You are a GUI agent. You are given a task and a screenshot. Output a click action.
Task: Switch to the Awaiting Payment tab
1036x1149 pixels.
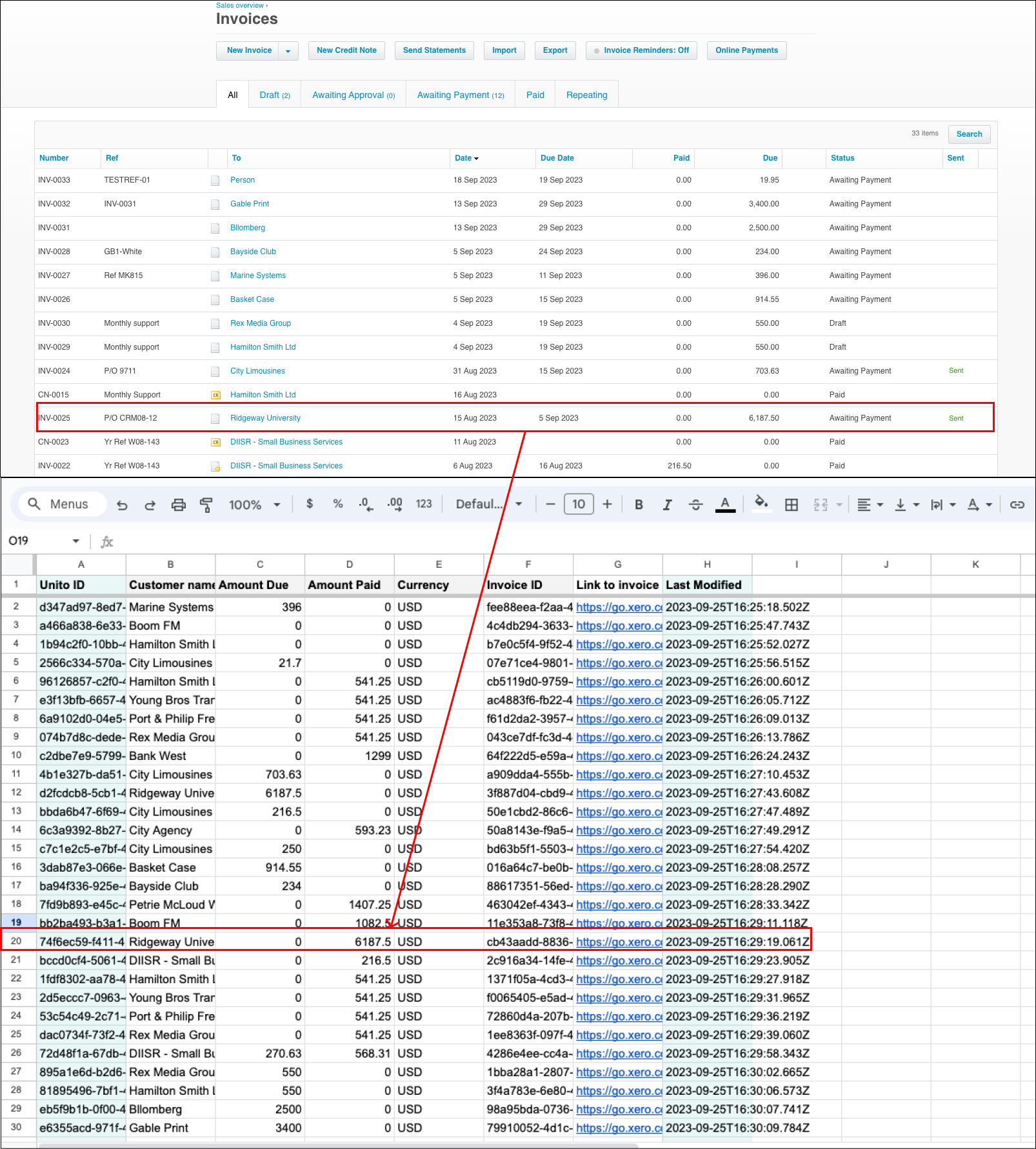coord(460,94)
